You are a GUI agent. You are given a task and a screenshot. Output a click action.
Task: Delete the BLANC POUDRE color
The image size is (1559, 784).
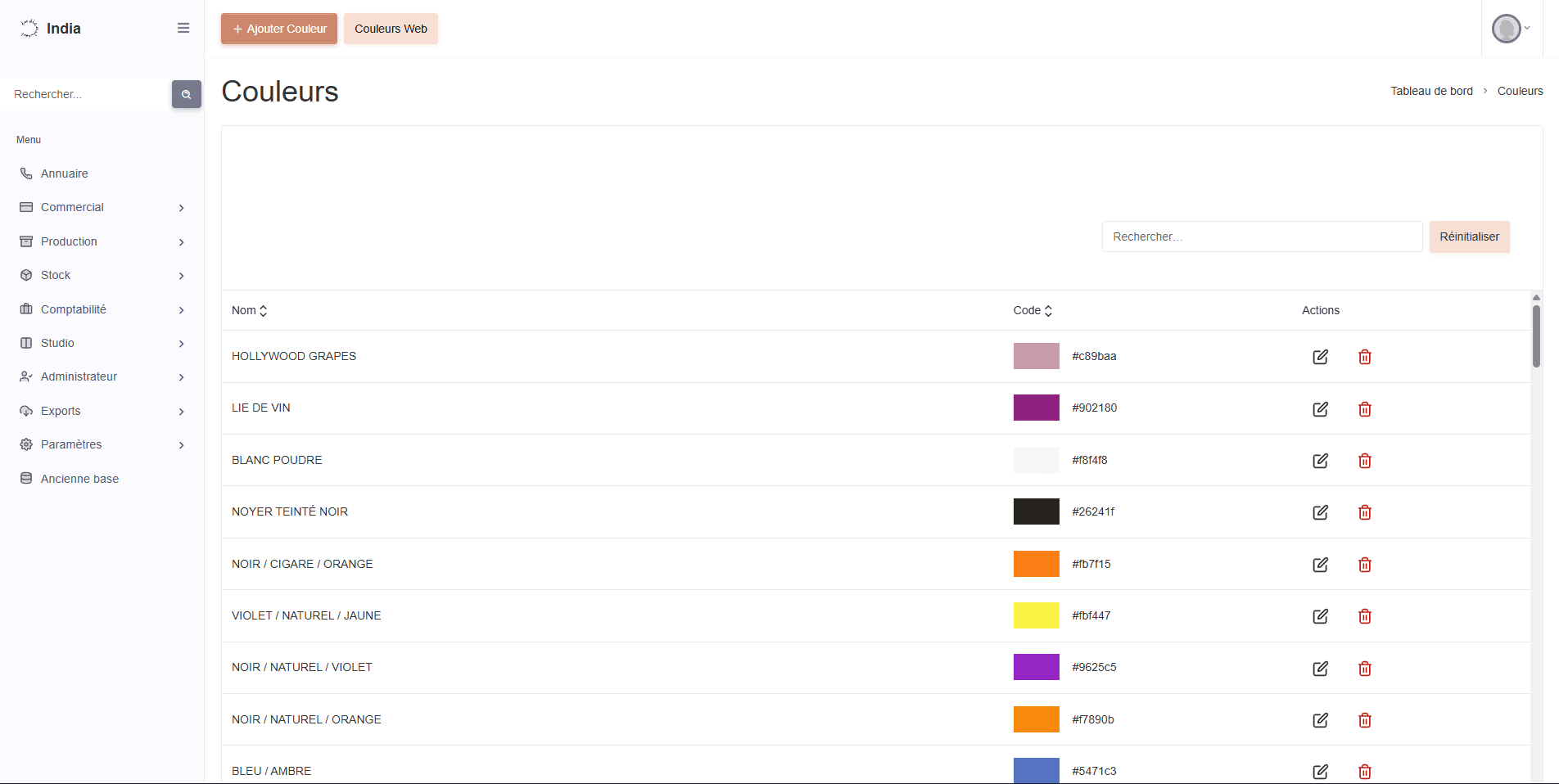pyautogui.click(x=1365, y=461)
